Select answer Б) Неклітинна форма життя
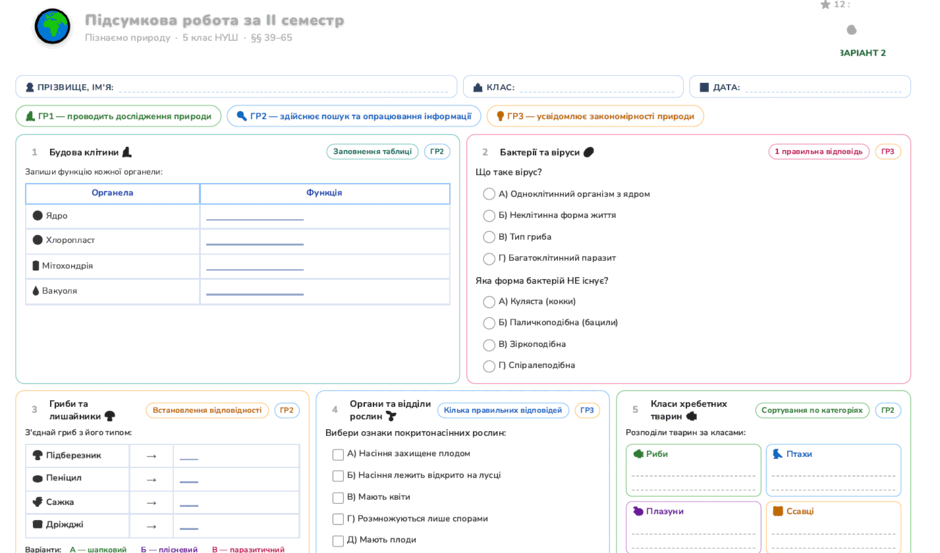This screenshot has width=940, height=553. (x=489, y=215)
